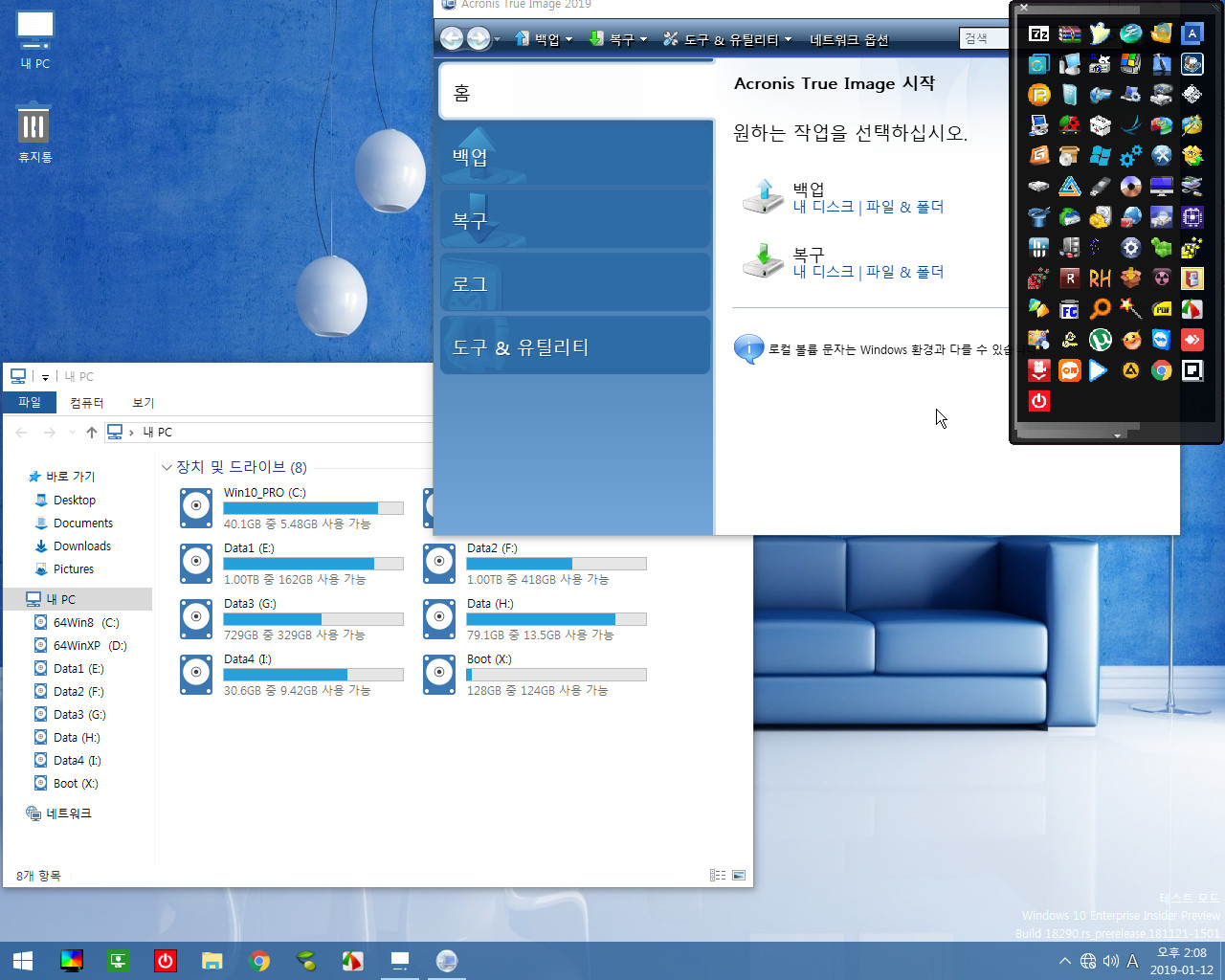Switch Explorer to details view icon
Viewport: 1225px width, 980px height.
(718, 876)
